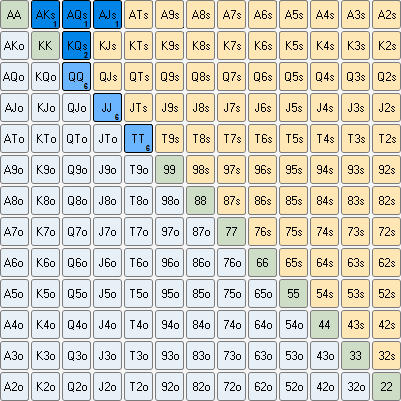401x401 pixels.
Task: Select the 55 pair cell
Action: pos(294,294)
